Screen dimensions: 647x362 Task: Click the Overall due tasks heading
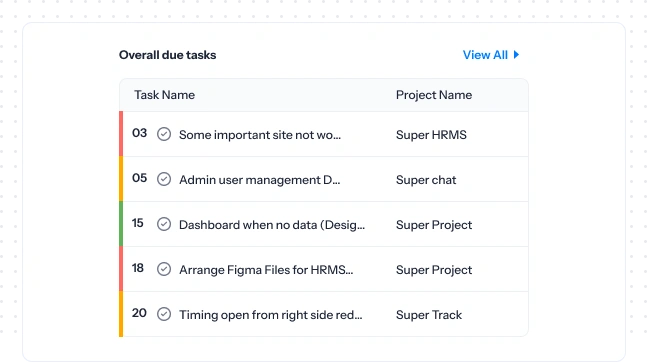point(168,55)
